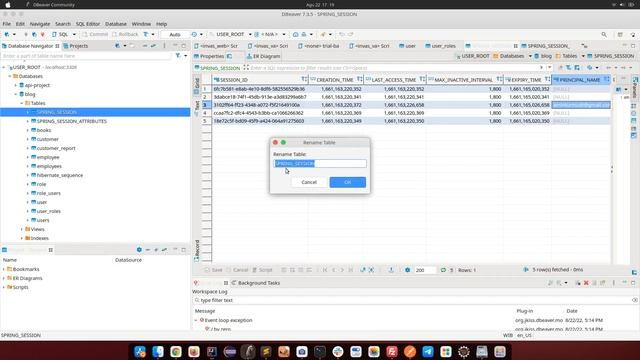Click the export data download icon

pyautogui.click(x=391, y=270)
